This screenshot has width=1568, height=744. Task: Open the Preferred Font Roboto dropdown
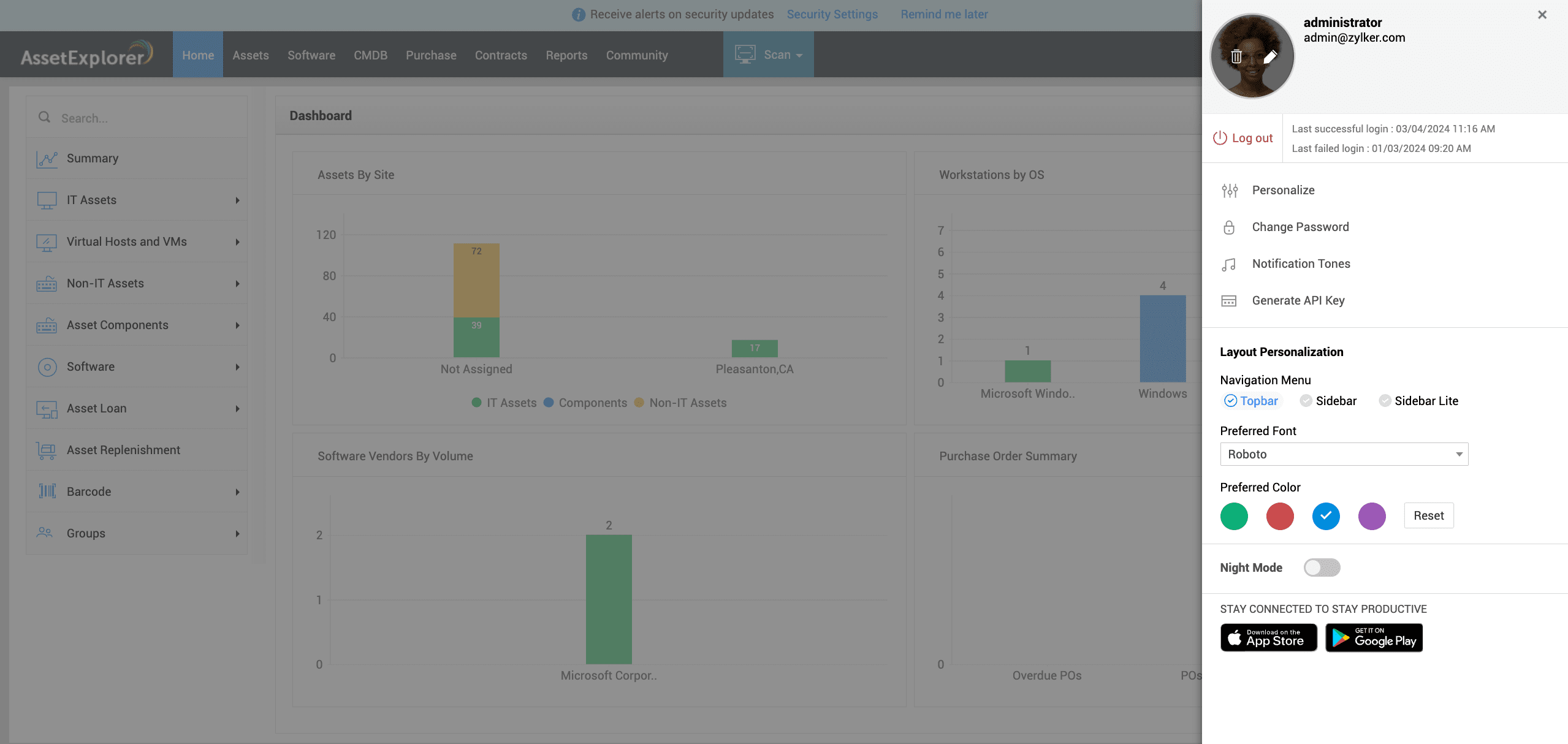tap(1344, 454)
